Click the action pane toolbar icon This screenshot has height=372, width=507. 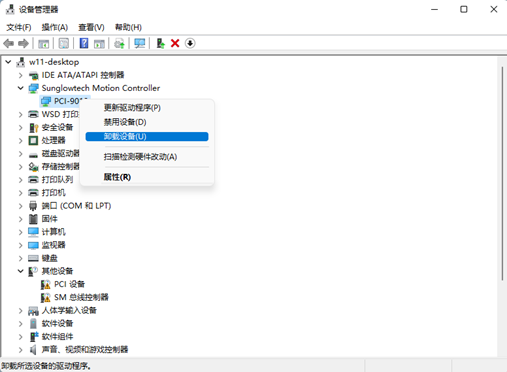99,43
